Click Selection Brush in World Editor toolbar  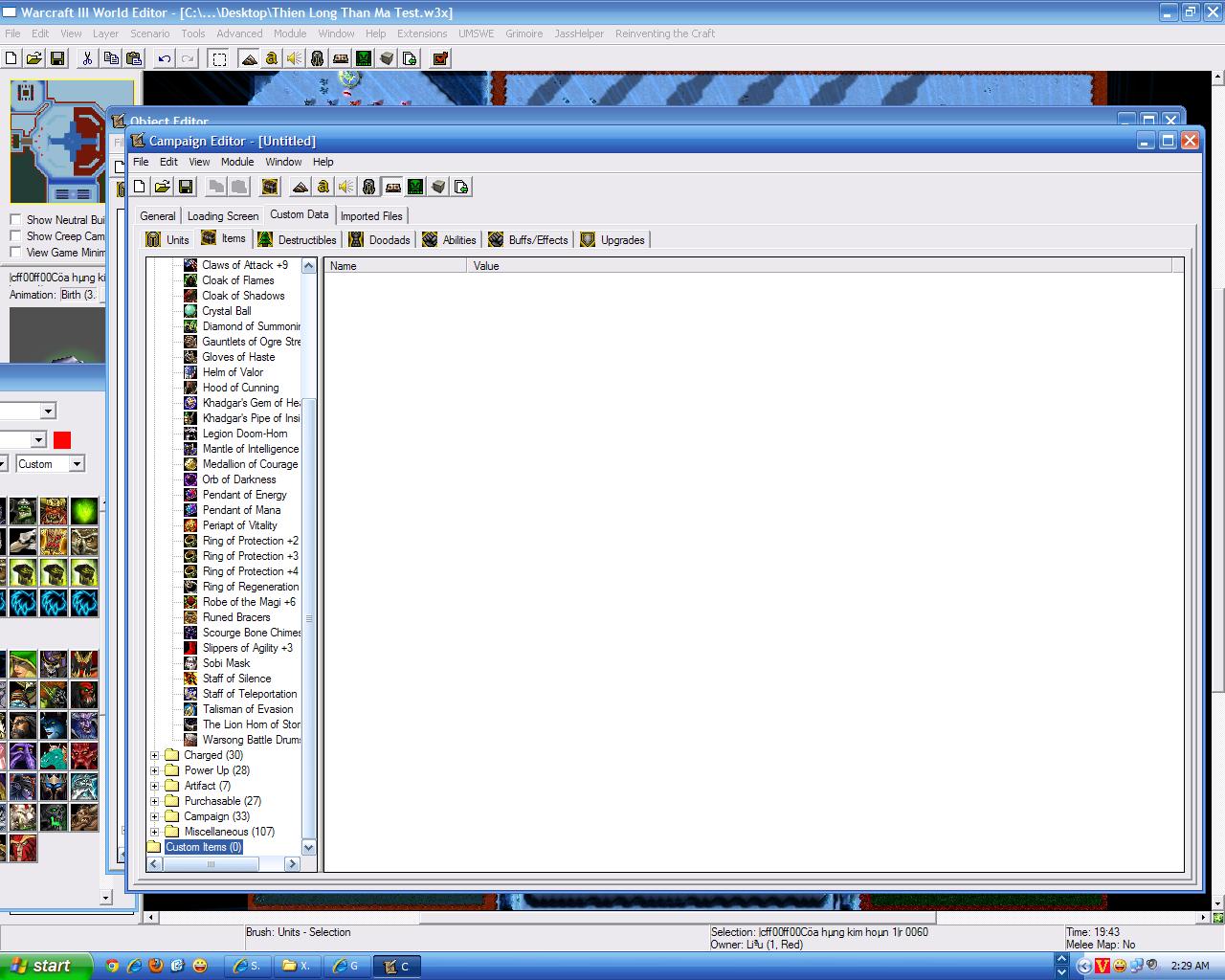(x=219, y=58)
